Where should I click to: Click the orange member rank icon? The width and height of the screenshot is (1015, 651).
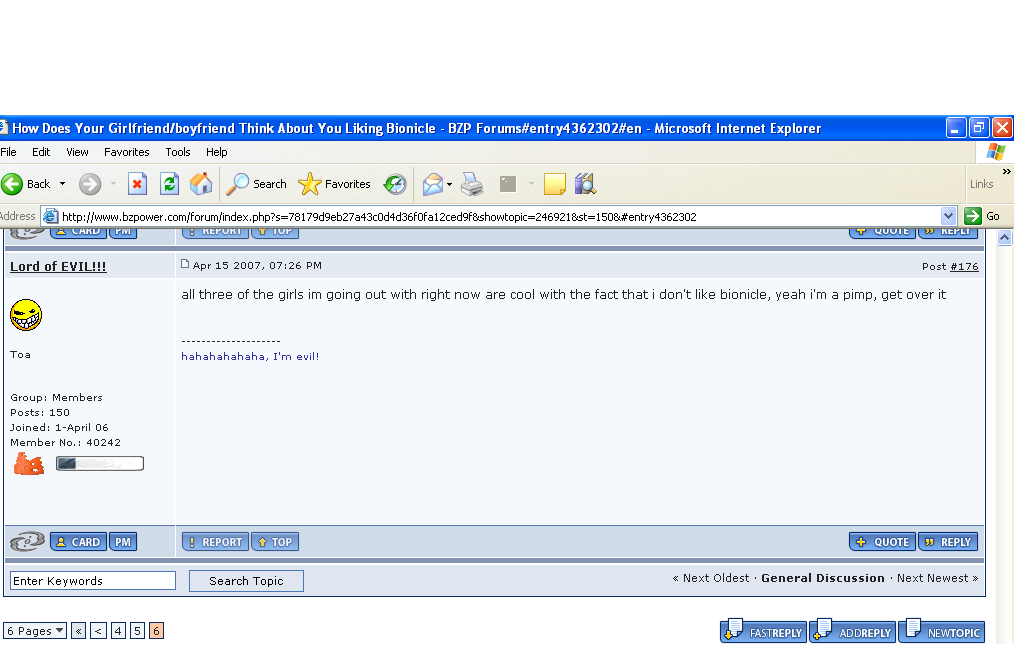(29, 463)
